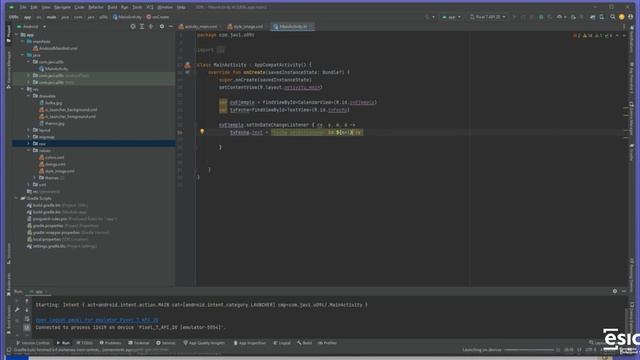Select AndroidManifest.xml in project tree
The height and width of the screenshot is (360, 640).
55,48
